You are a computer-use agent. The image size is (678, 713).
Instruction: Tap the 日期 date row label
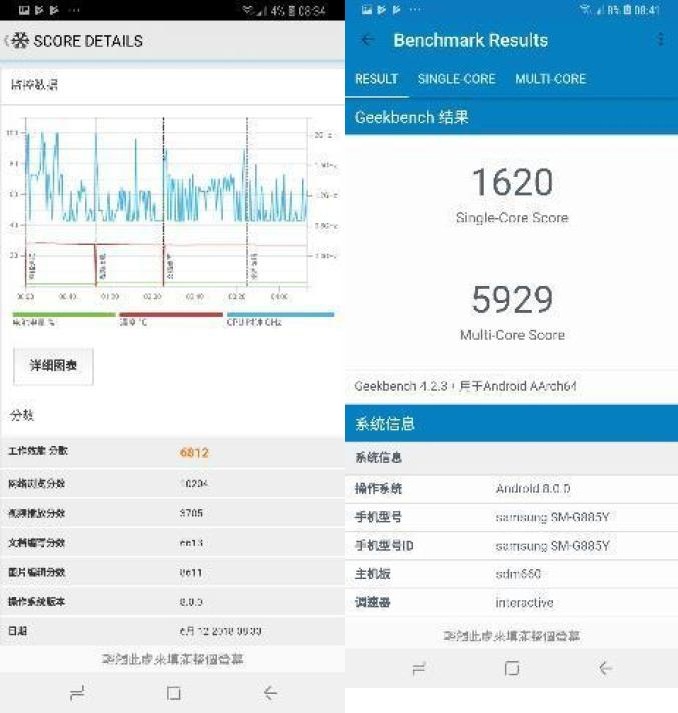click(18, 631)
